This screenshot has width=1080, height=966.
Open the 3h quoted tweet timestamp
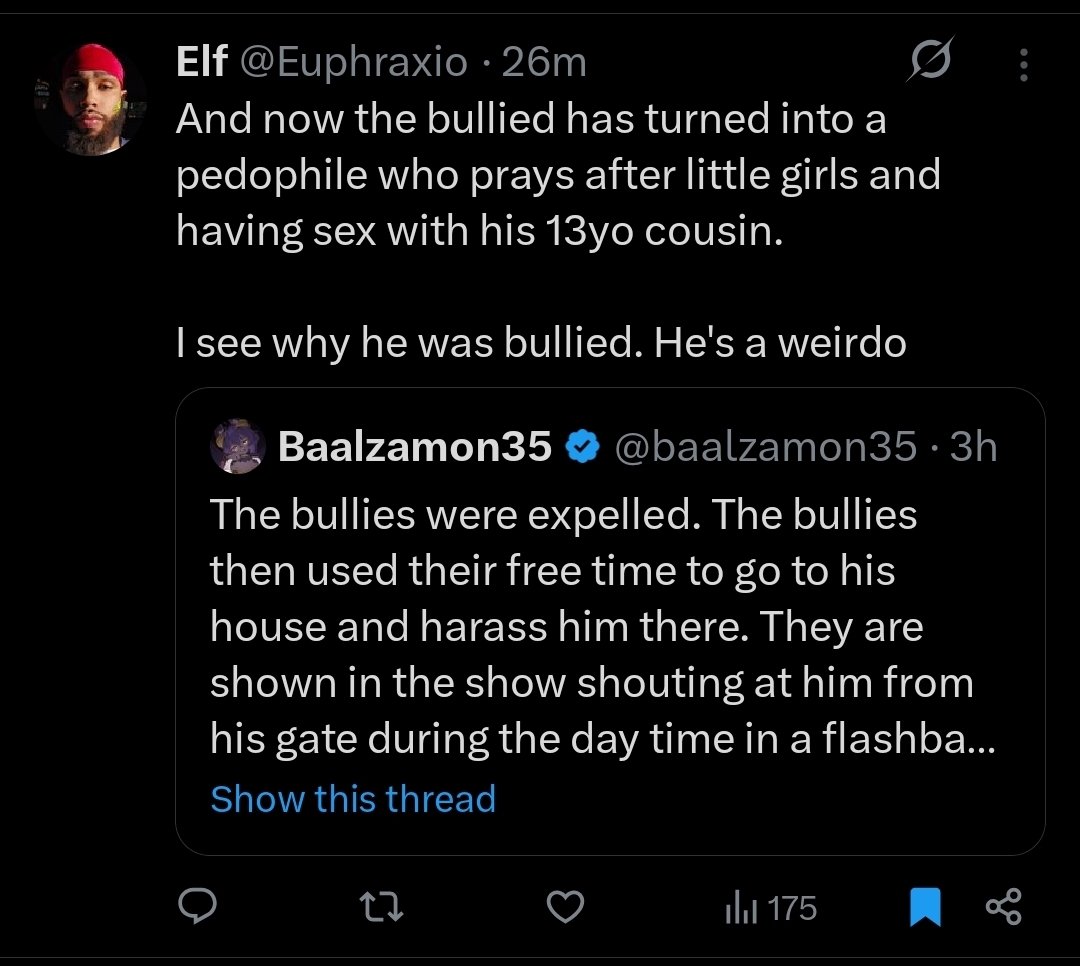pyautogui.click(x=973, y=446)
